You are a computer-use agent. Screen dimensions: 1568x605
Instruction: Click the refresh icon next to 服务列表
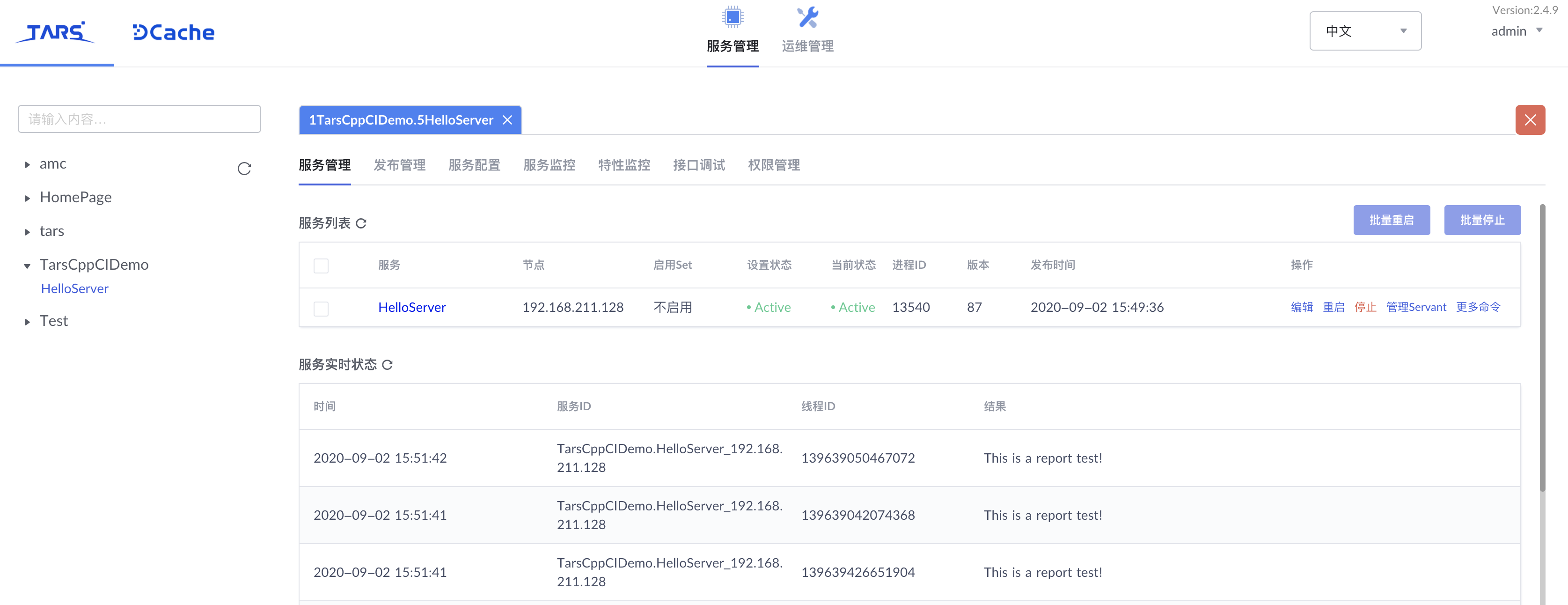pos(361,223)
